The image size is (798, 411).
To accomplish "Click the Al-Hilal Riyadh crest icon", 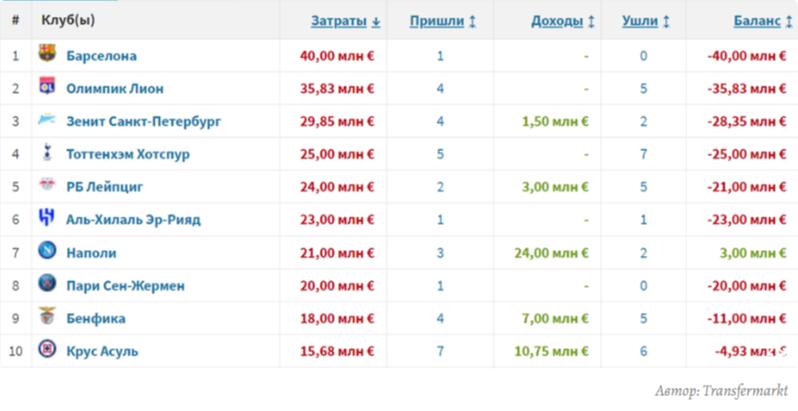I will click(47, 218).
